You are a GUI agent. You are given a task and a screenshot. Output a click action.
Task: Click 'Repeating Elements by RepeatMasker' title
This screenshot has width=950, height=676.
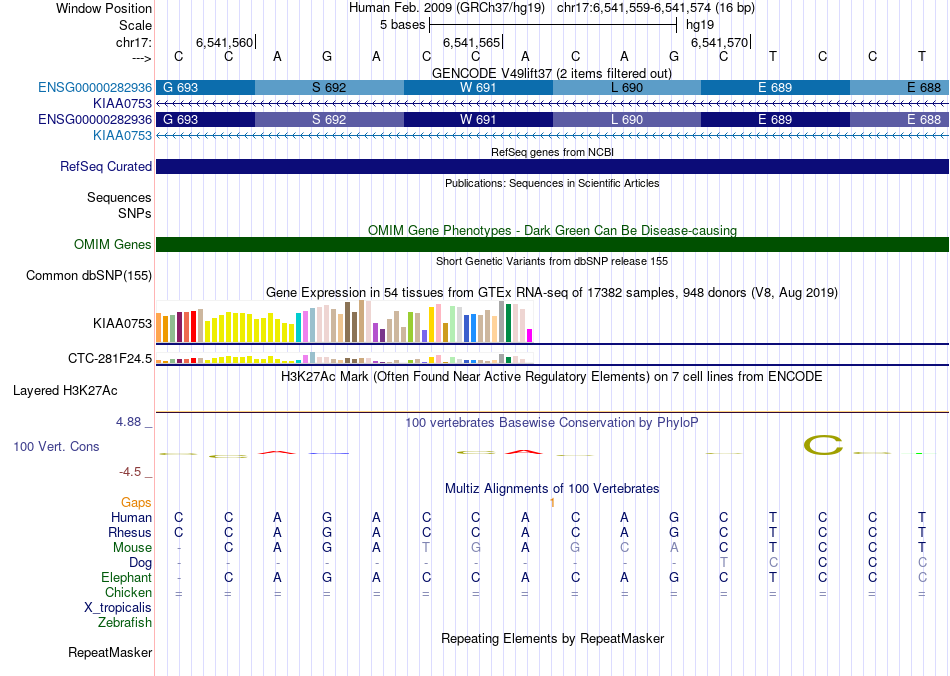point(553,638)
